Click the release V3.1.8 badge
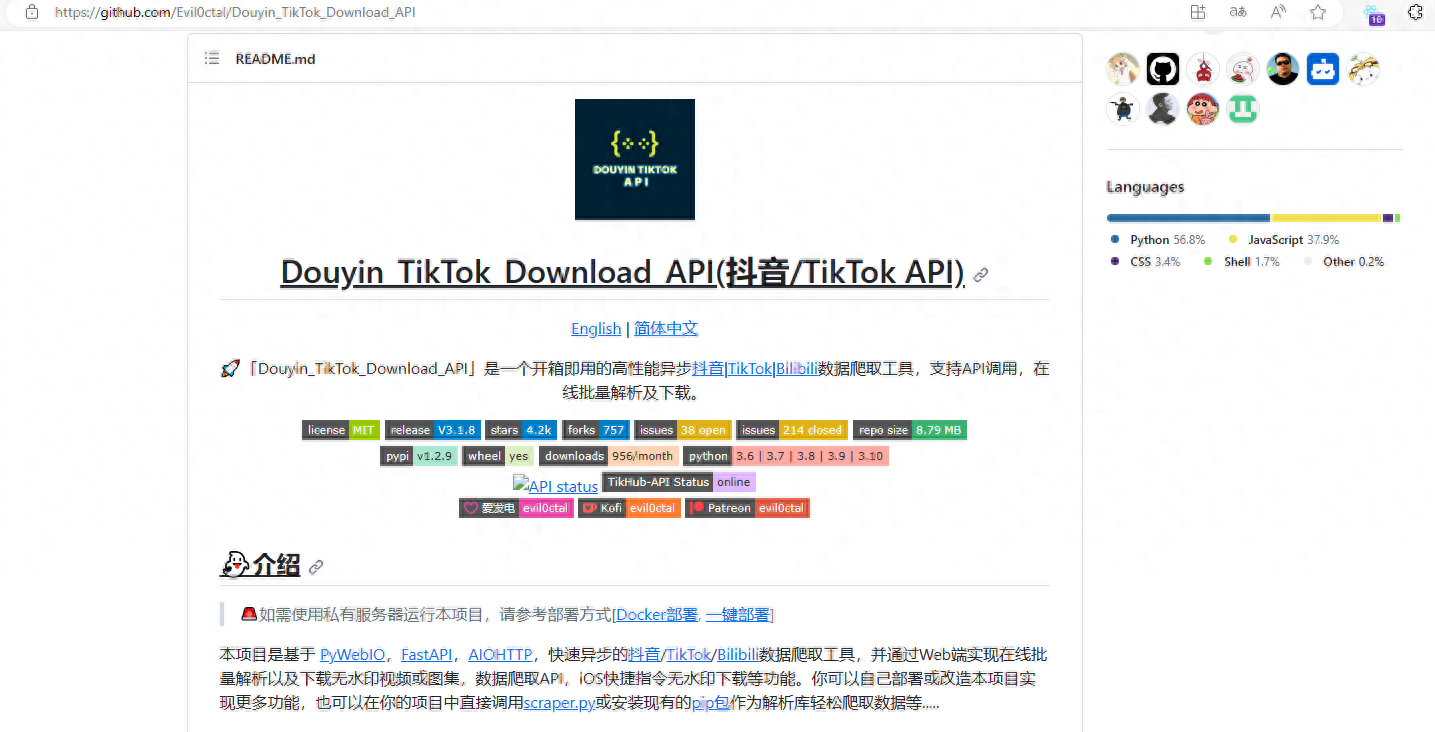 coord(432,430)
